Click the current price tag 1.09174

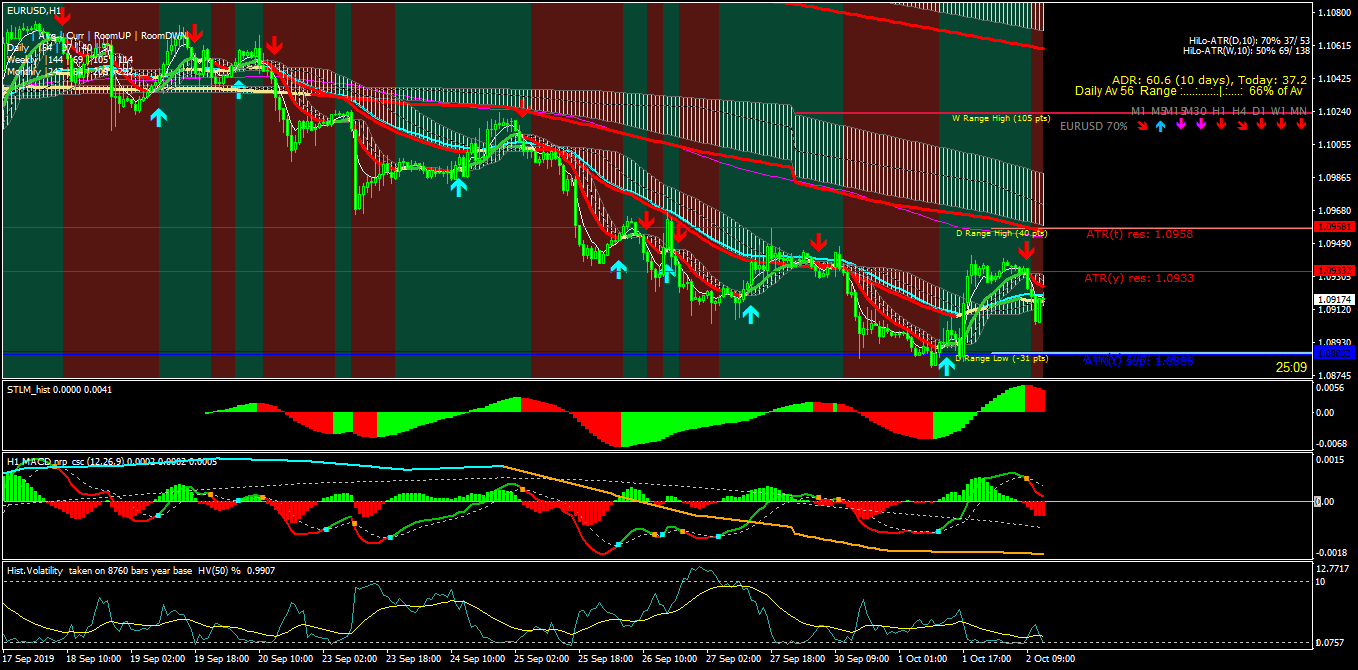click(1335, 299)
